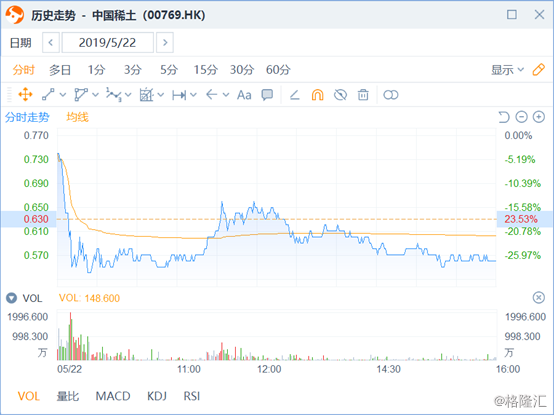The image size is (554, 415).
Task: Select the VOL indicator tab
Action: (x=29, y=396)
